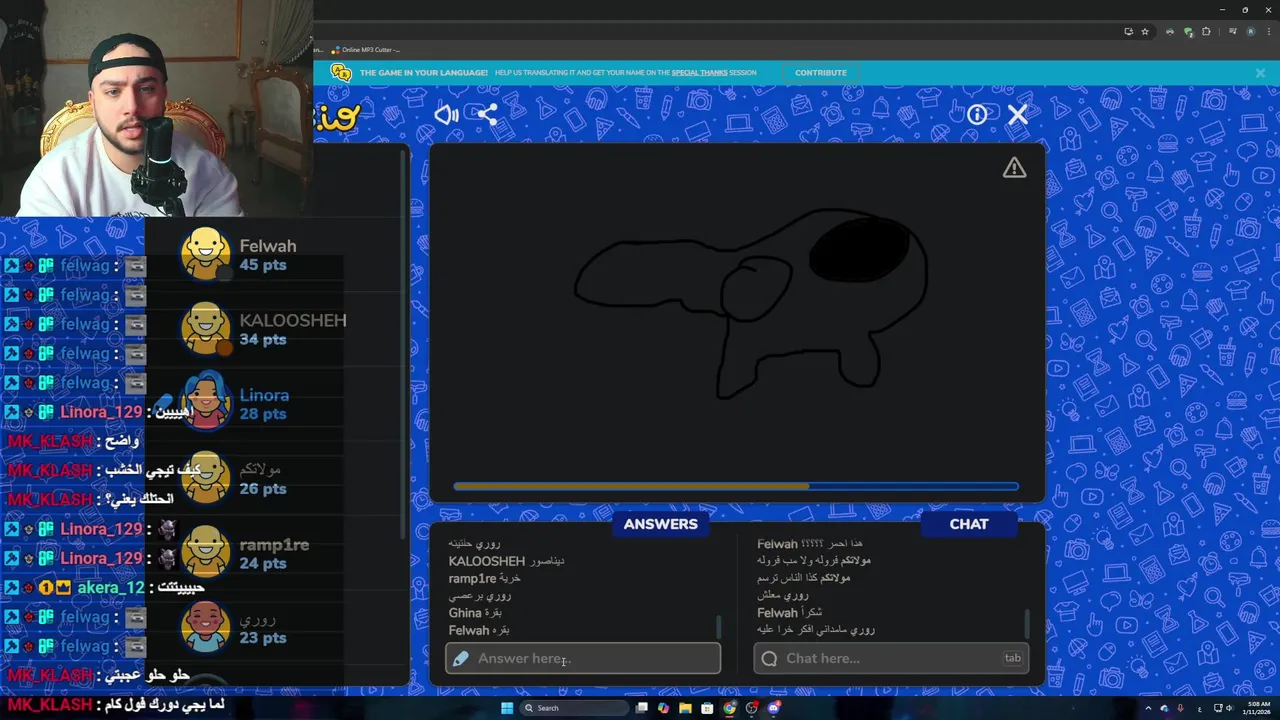The height and width of the screenshot is (720, 1280).
Task: Click KALOOSHEH's answer in the answers list
Action: pos(507,561)
